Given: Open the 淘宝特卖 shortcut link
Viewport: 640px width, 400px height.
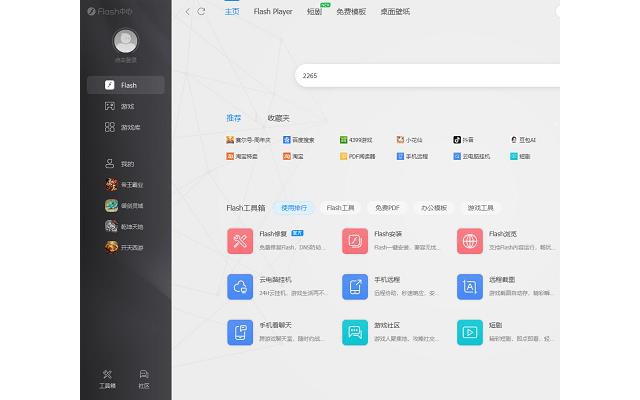Looking at the screenshot, I should [x=242, y=156].
